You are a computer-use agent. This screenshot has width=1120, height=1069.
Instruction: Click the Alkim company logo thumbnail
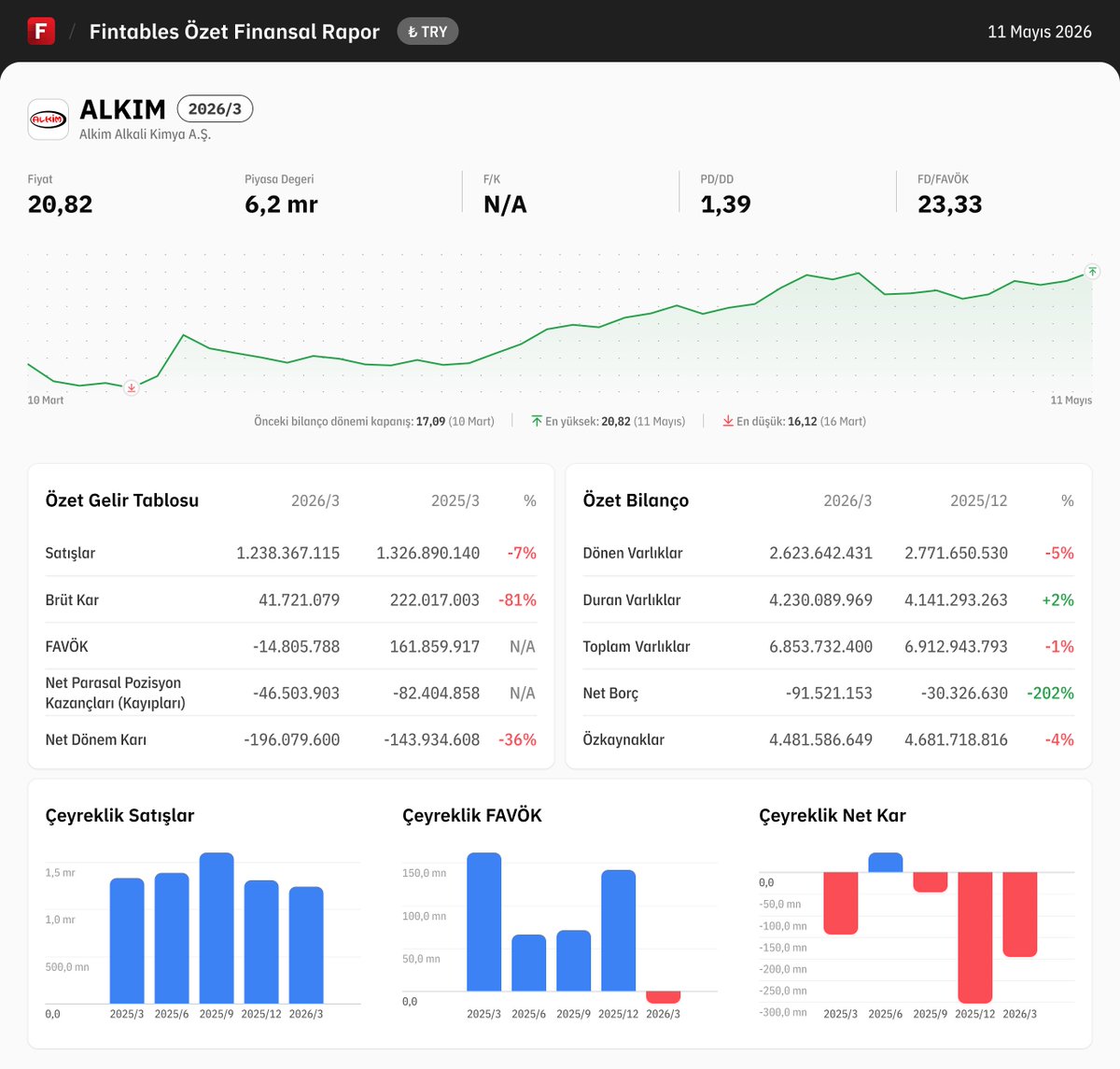(49, 120)
